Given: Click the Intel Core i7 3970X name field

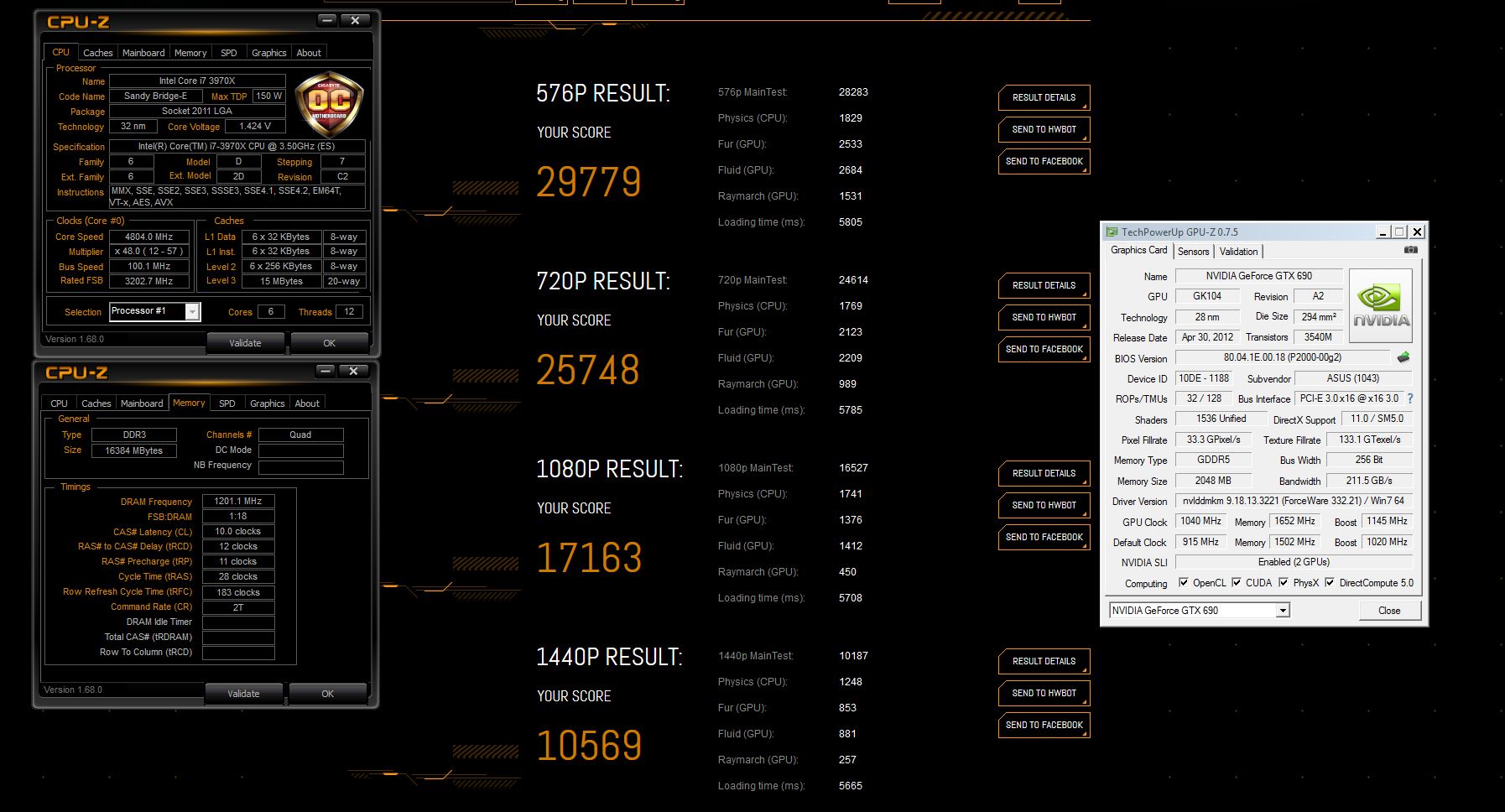Looking at the screenshot, I should 197,81.
